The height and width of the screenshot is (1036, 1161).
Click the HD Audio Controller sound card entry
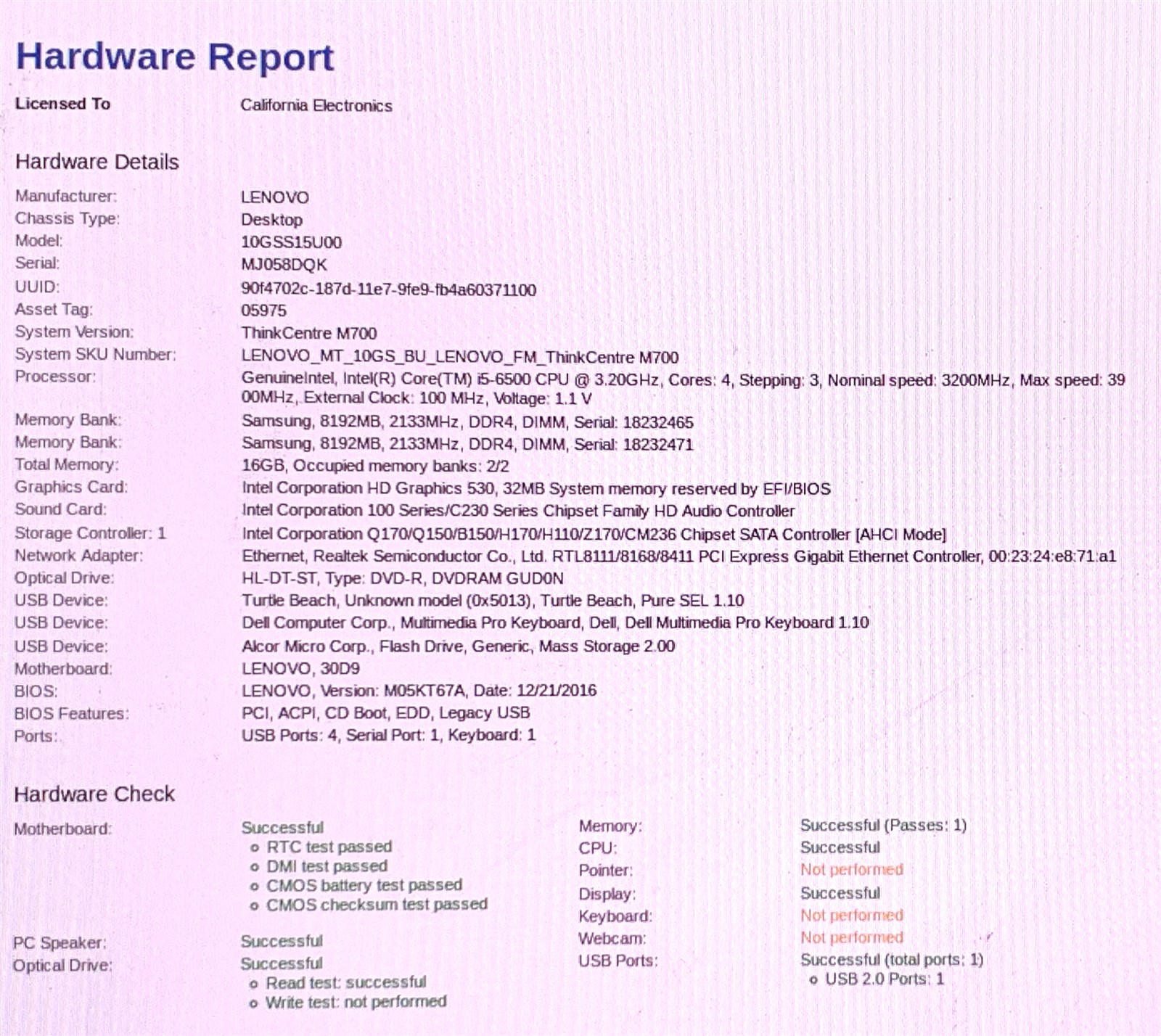pyautogui.click(x=518, y=511)
